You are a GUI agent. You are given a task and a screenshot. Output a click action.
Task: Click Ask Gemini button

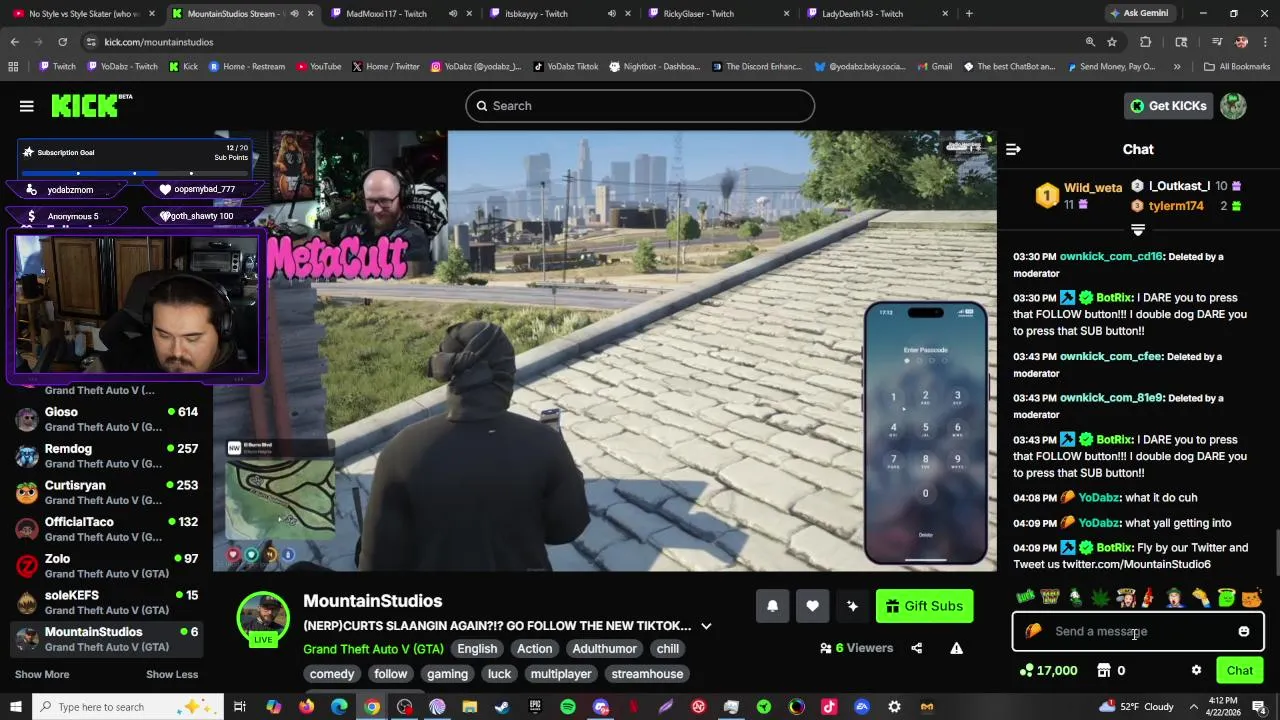click(x=1138, y=14)
